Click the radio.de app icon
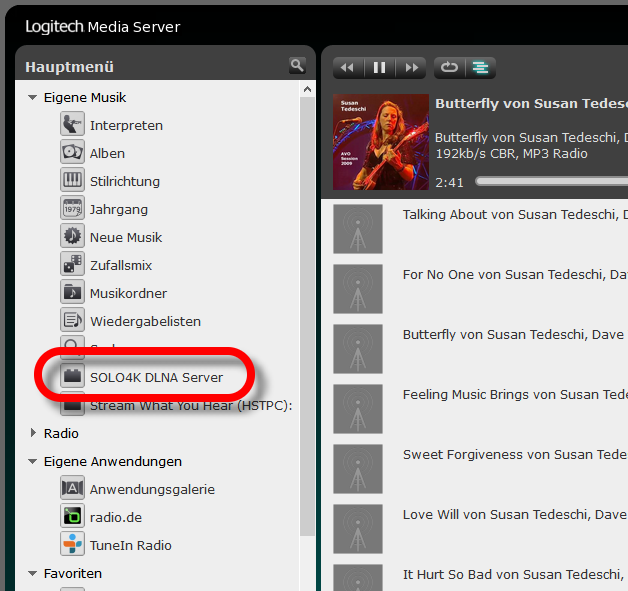This screenshot has width=628, height=591. 72,517
